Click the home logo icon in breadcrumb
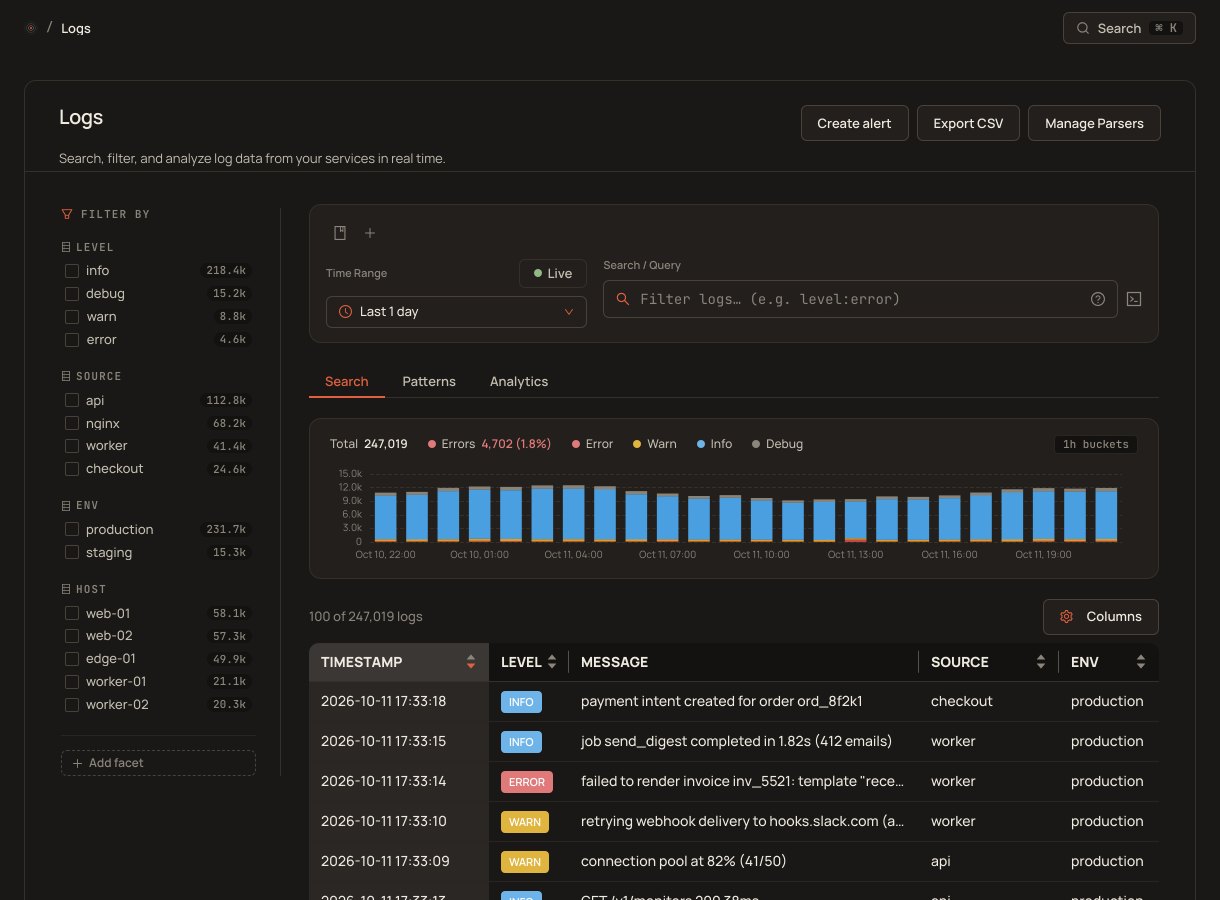Image resolution: width=1220 pixels, height=900 pixels. 31,28
